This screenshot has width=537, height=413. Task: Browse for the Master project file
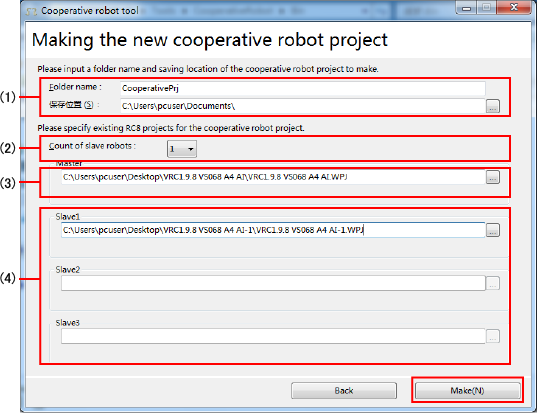click(493, 177)
